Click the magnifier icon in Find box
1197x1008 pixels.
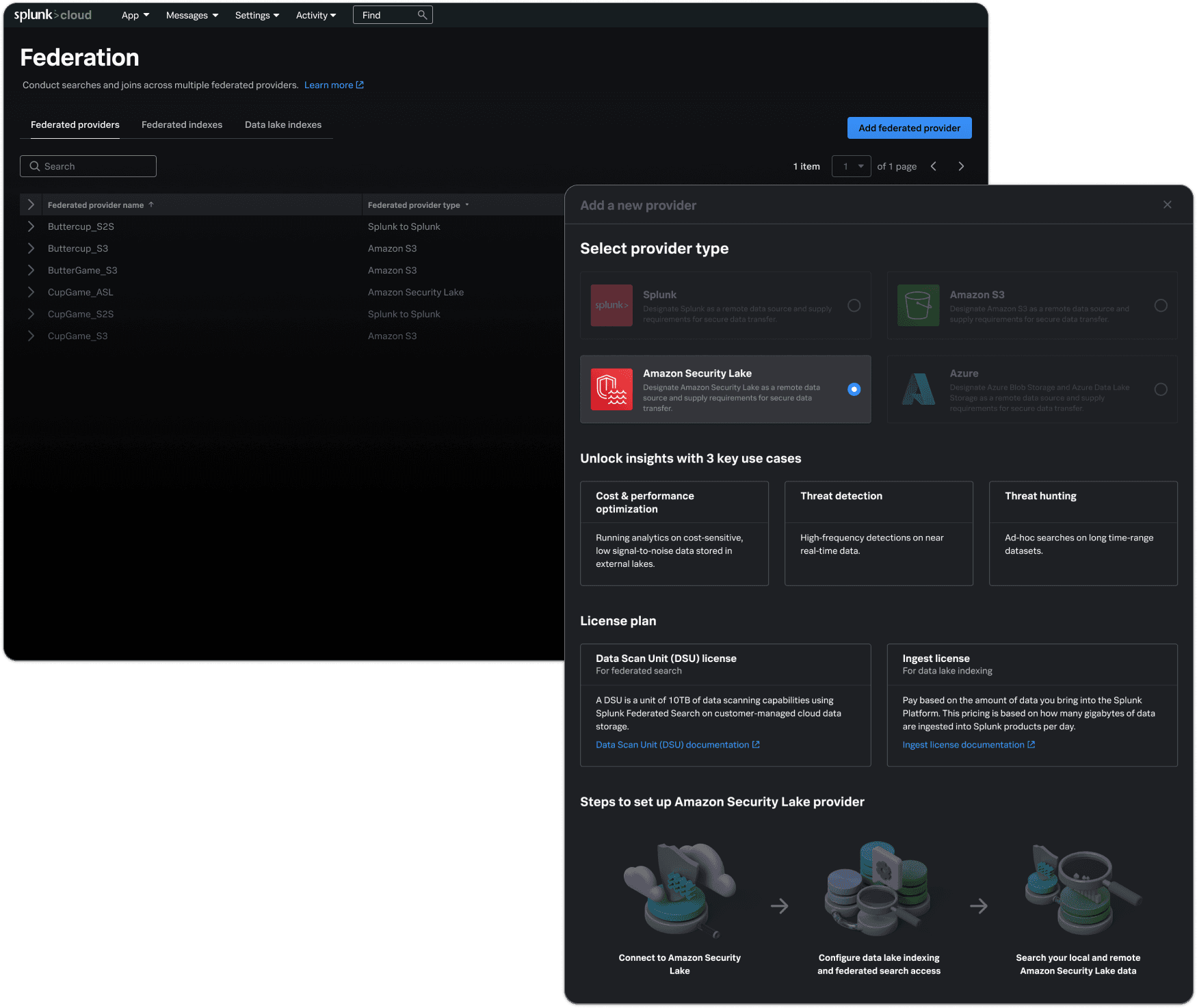(422, 15)
